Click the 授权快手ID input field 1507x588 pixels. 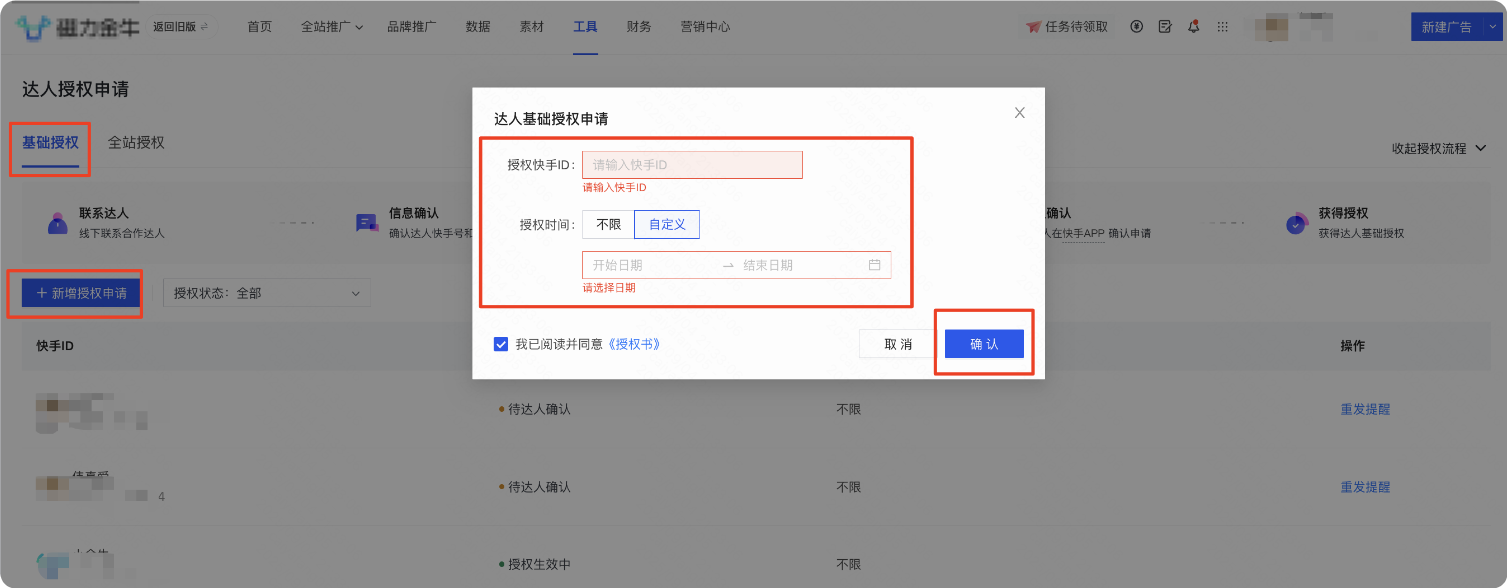pyautogui.click(x=692, y=164)
